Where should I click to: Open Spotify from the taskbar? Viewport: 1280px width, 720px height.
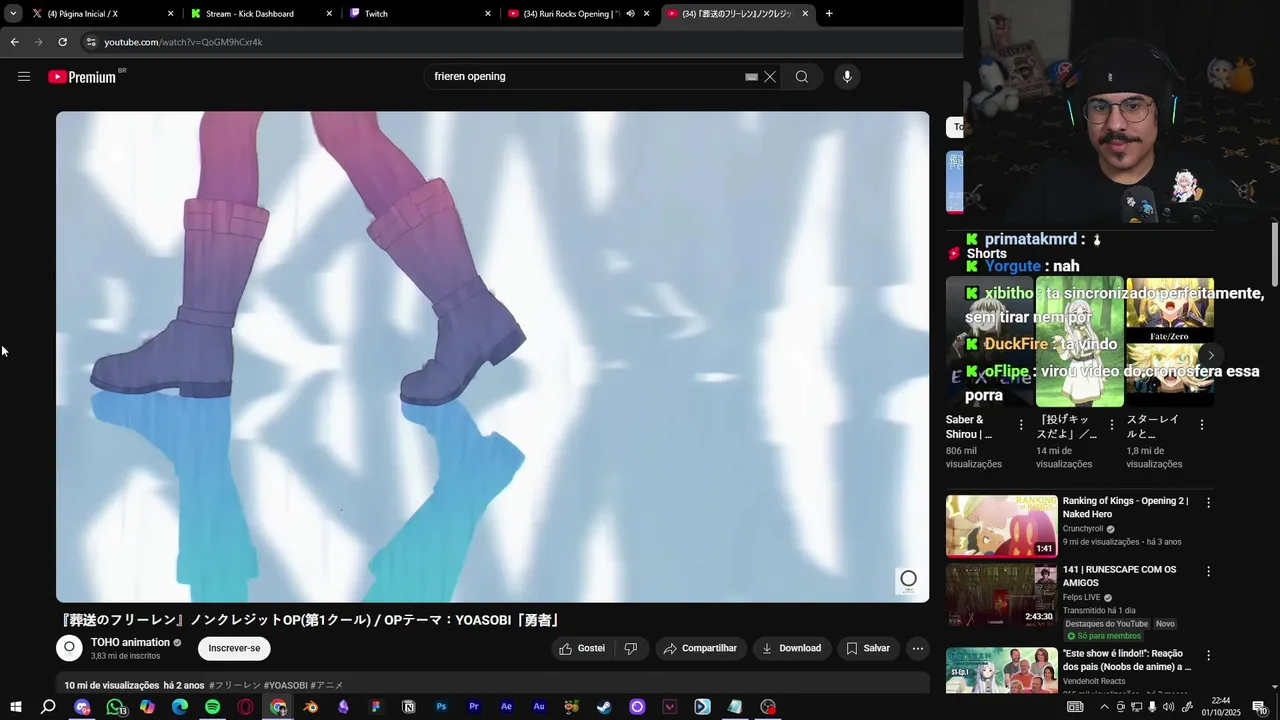[213, 707]
